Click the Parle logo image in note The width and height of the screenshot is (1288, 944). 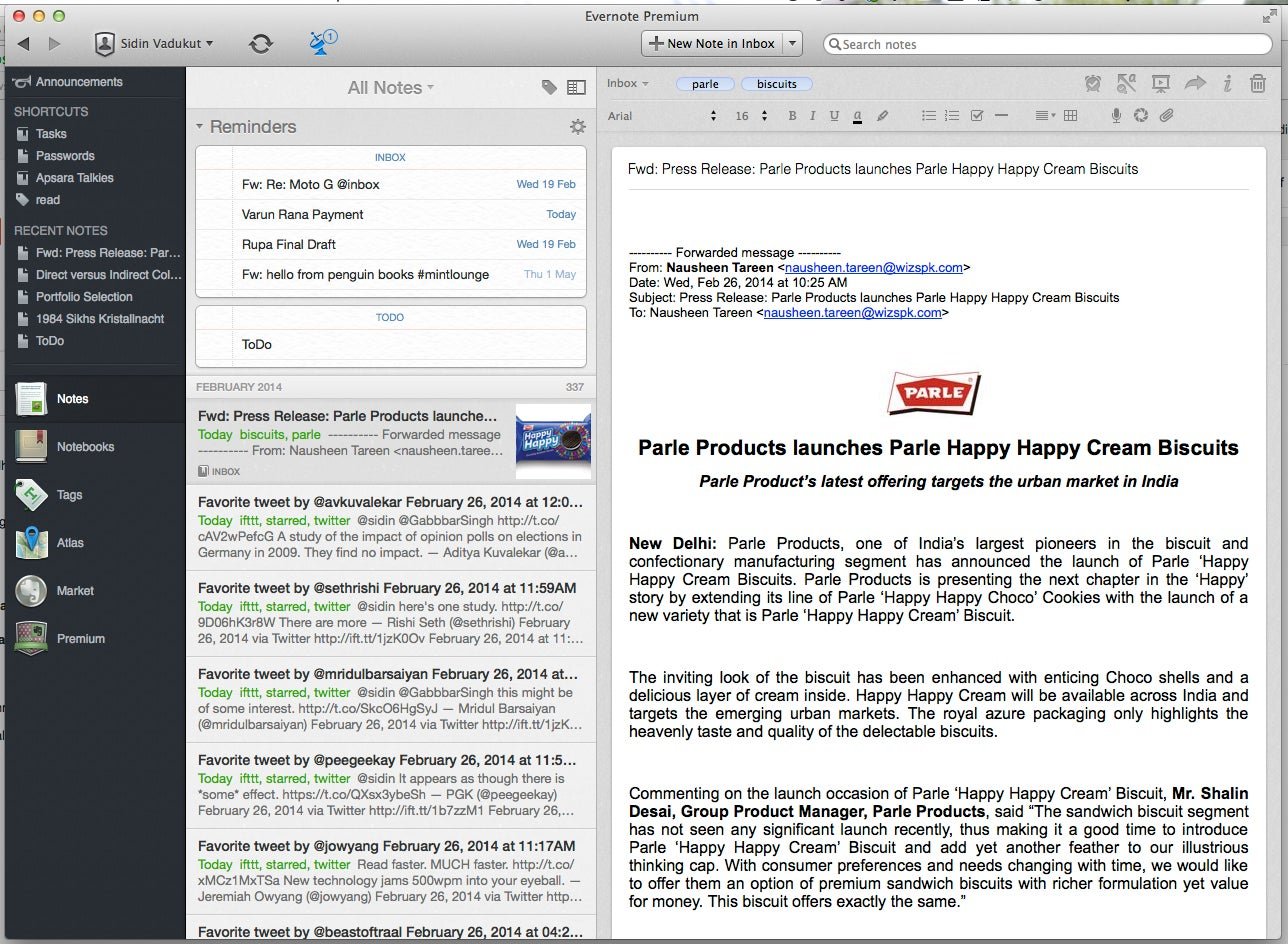(x=934, y=392)
